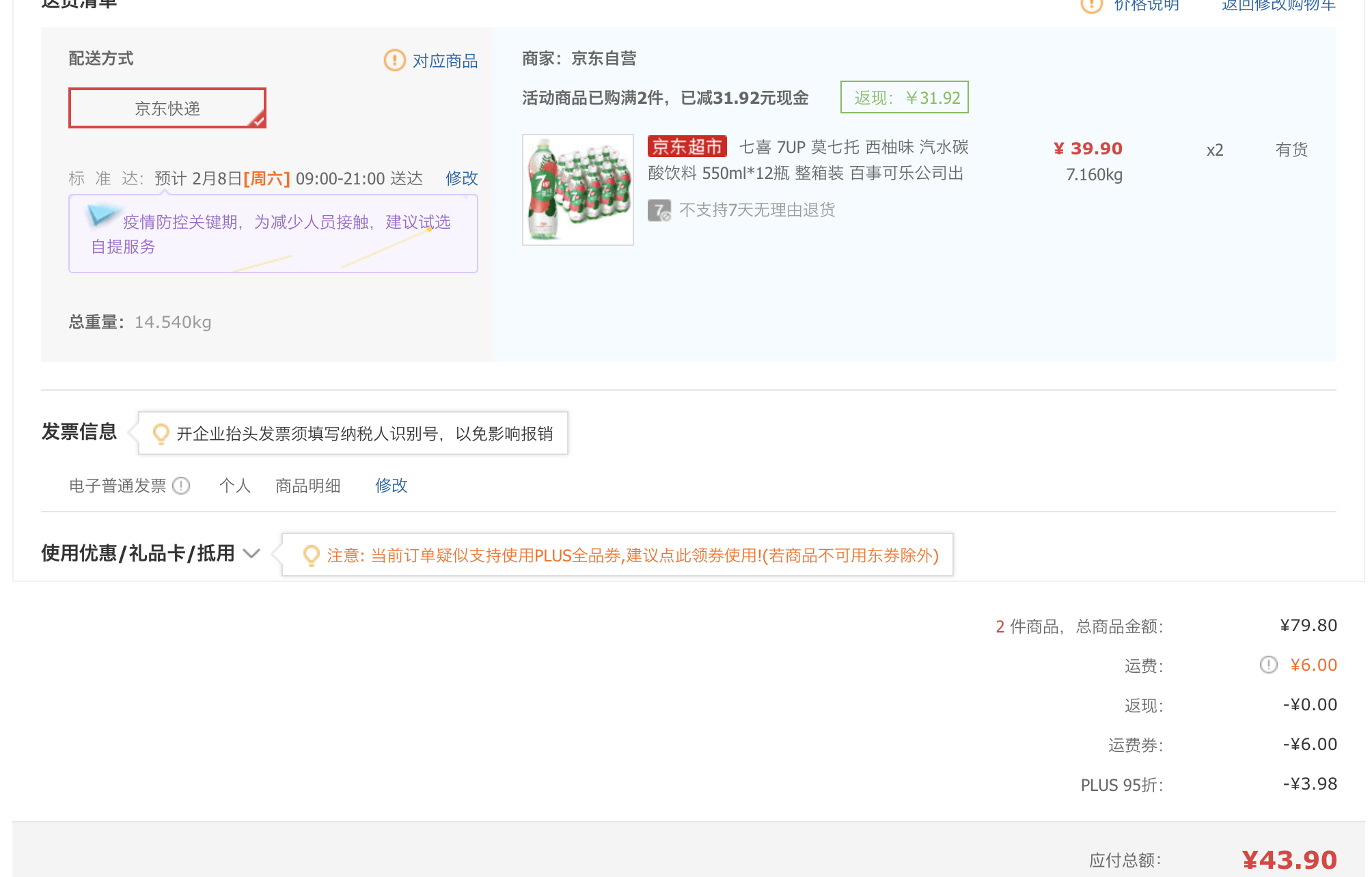Click the 总商品金额 ¥79.80 value
The image size is (1372, 877).
pyautogui.click(x=1308, y=626)
